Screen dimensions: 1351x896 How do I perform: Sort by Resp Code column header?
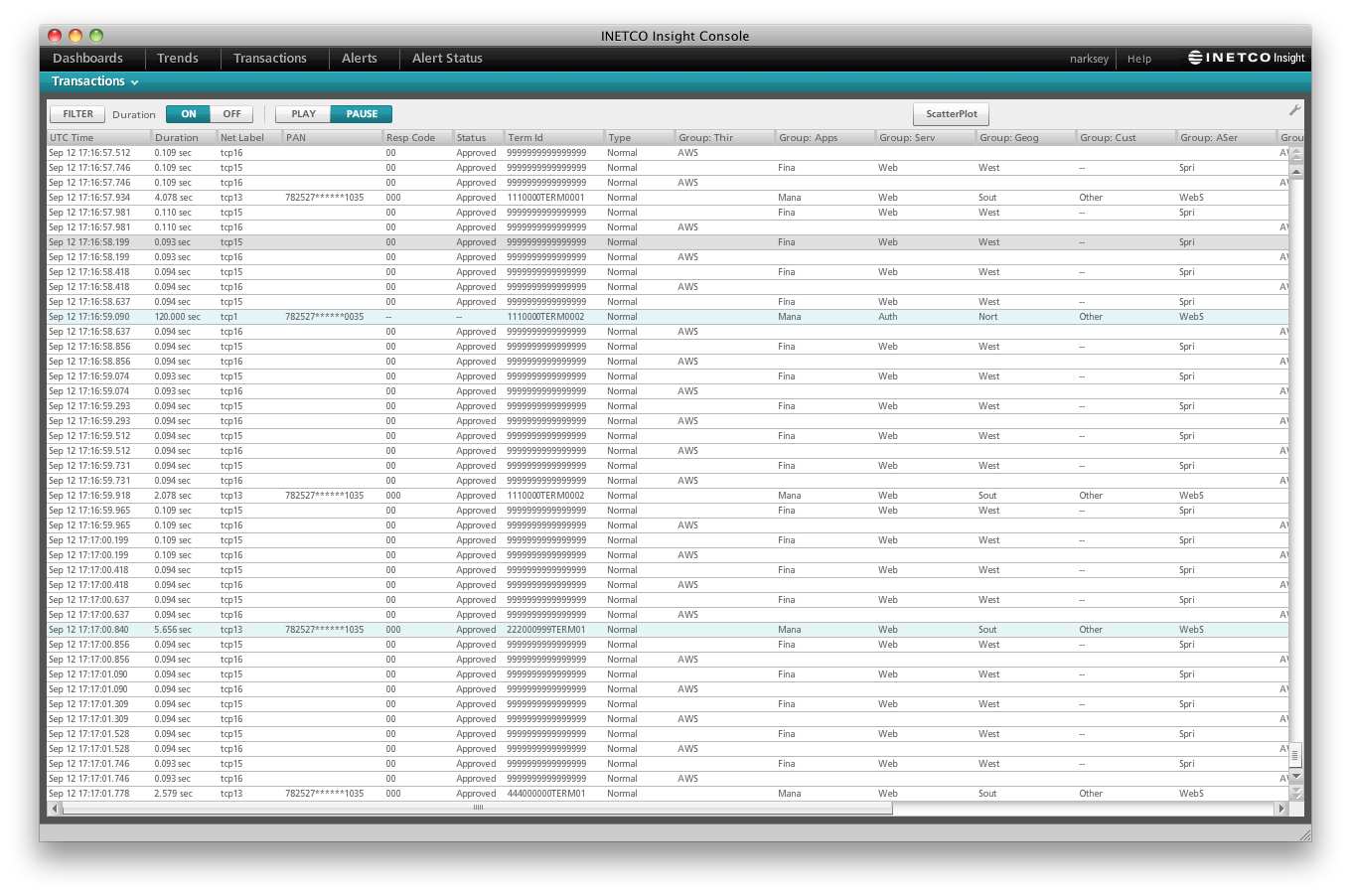pyautogui.click(x=417, y=137)
